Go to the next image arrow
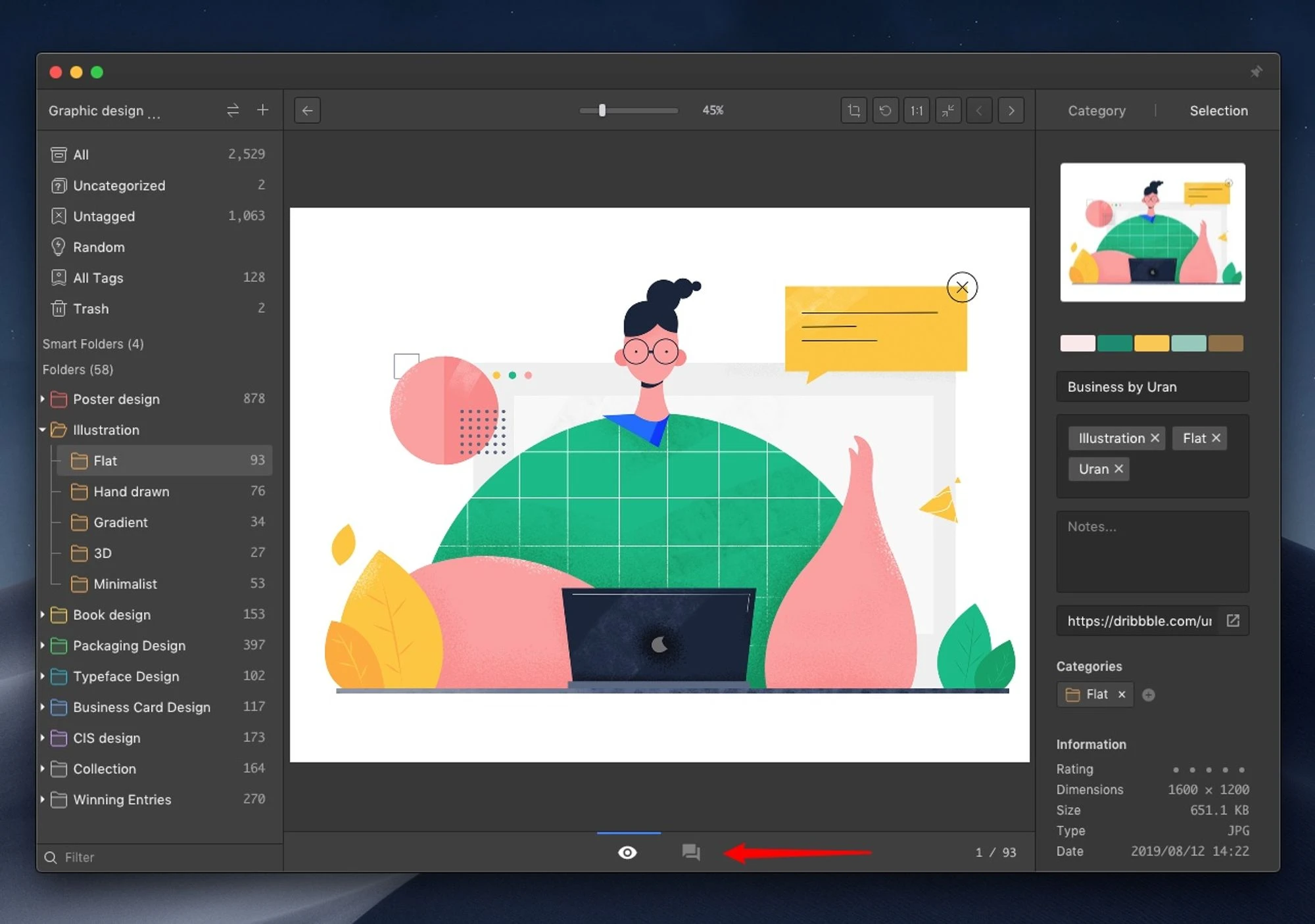Screen dimensions: 1315x924 (x=1011, y=110)
